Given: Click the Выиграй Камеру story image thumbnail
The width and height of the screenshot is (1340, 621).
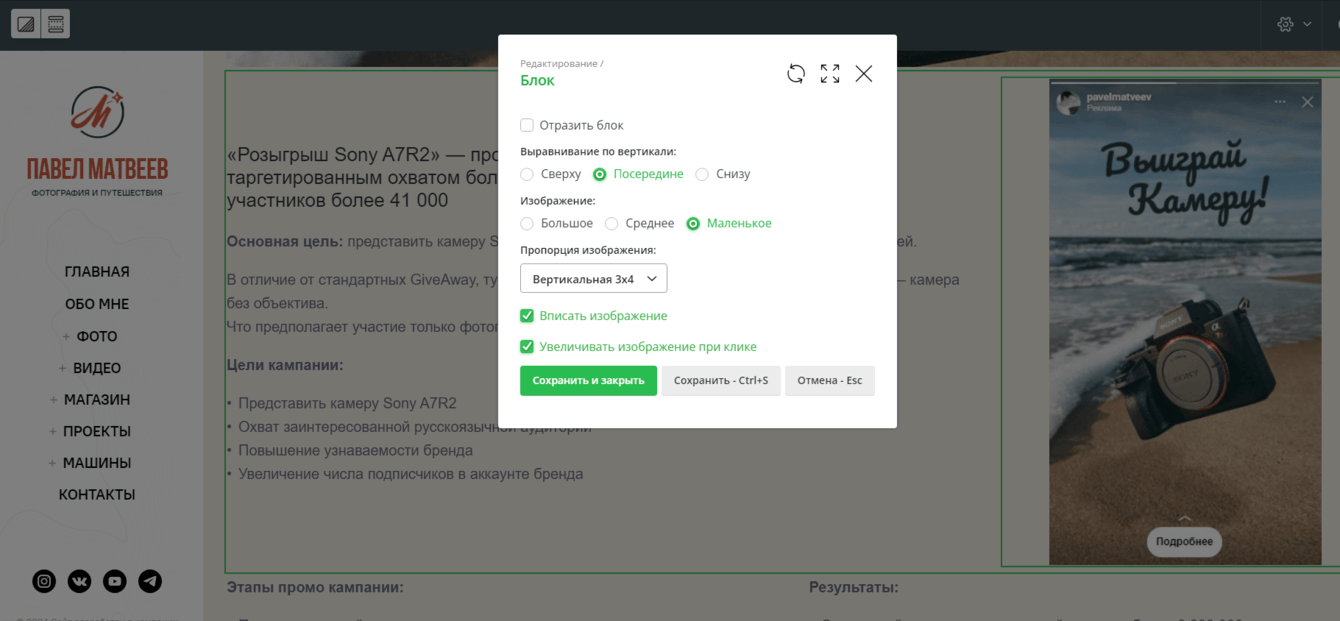Looking at the screenshot, I should (x=1185, y=322).
